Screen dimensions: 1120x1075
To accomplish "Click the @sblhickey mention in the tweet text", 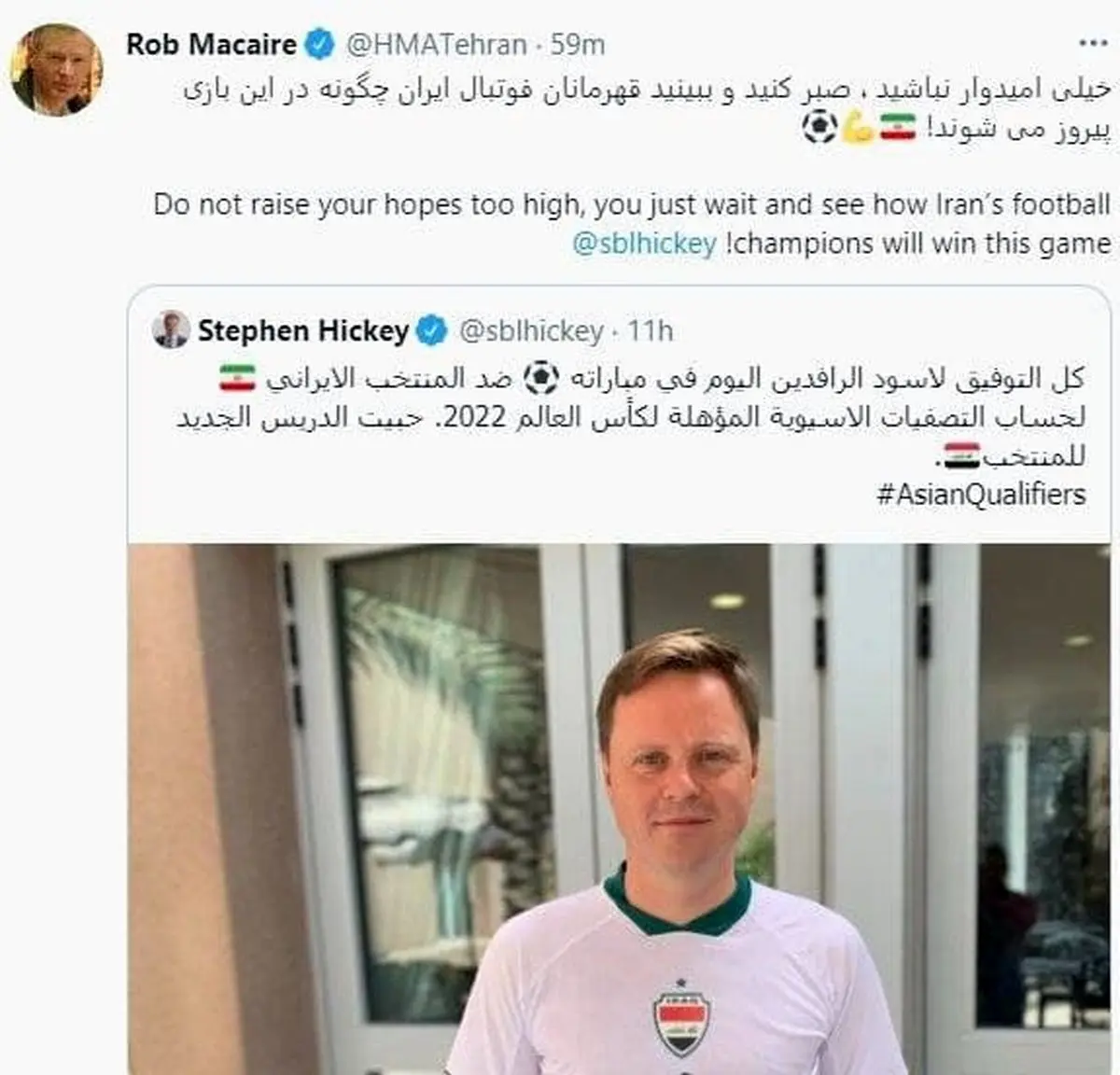I will point(644,244).
